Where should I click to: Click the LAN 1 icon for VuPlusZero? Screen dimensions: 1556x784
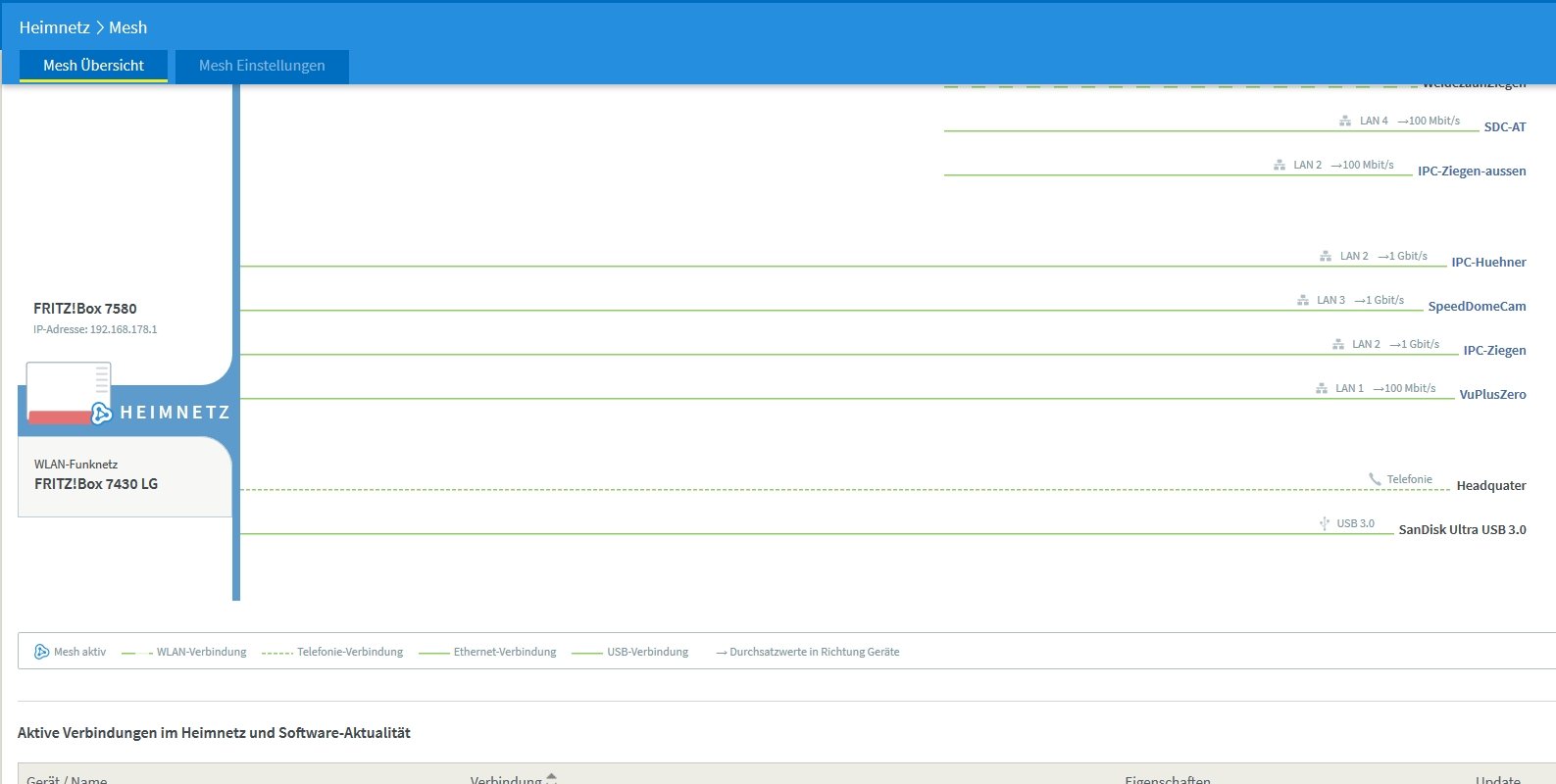coord(1322,388)
